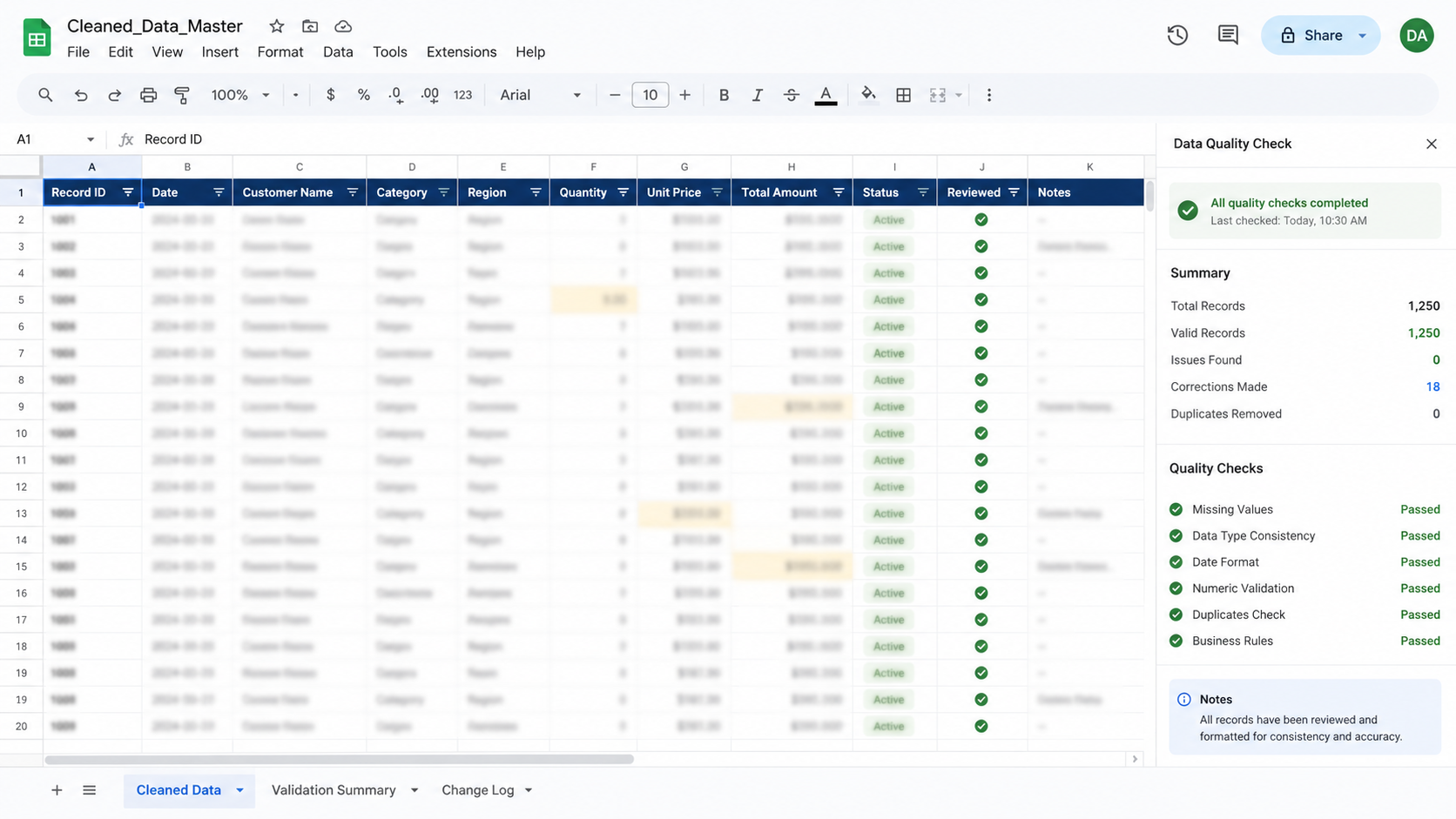Open the Google Sheets home icon
1456x819 pixels.
point(37,38)
